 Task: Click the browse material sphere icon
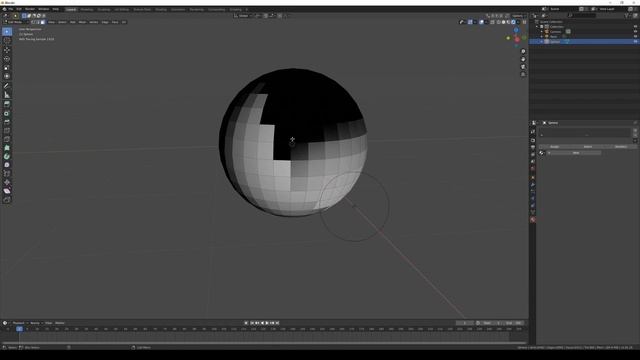542,153
